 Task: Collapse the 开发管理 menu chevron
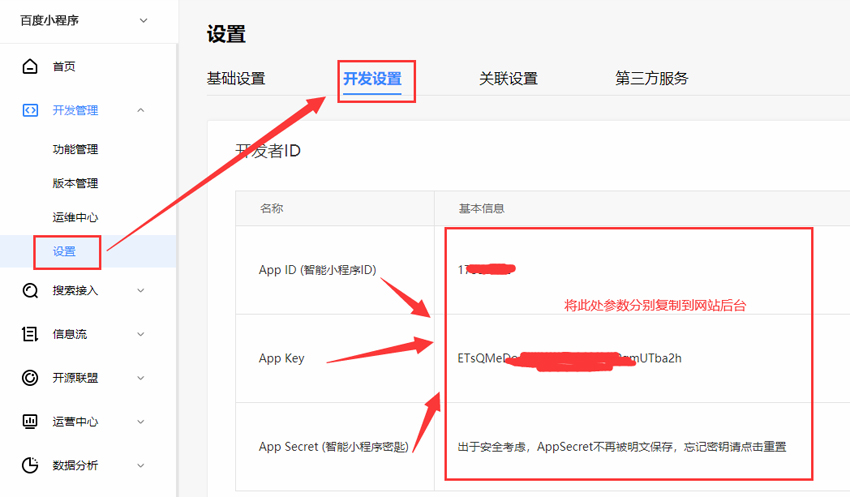[140, 111]
